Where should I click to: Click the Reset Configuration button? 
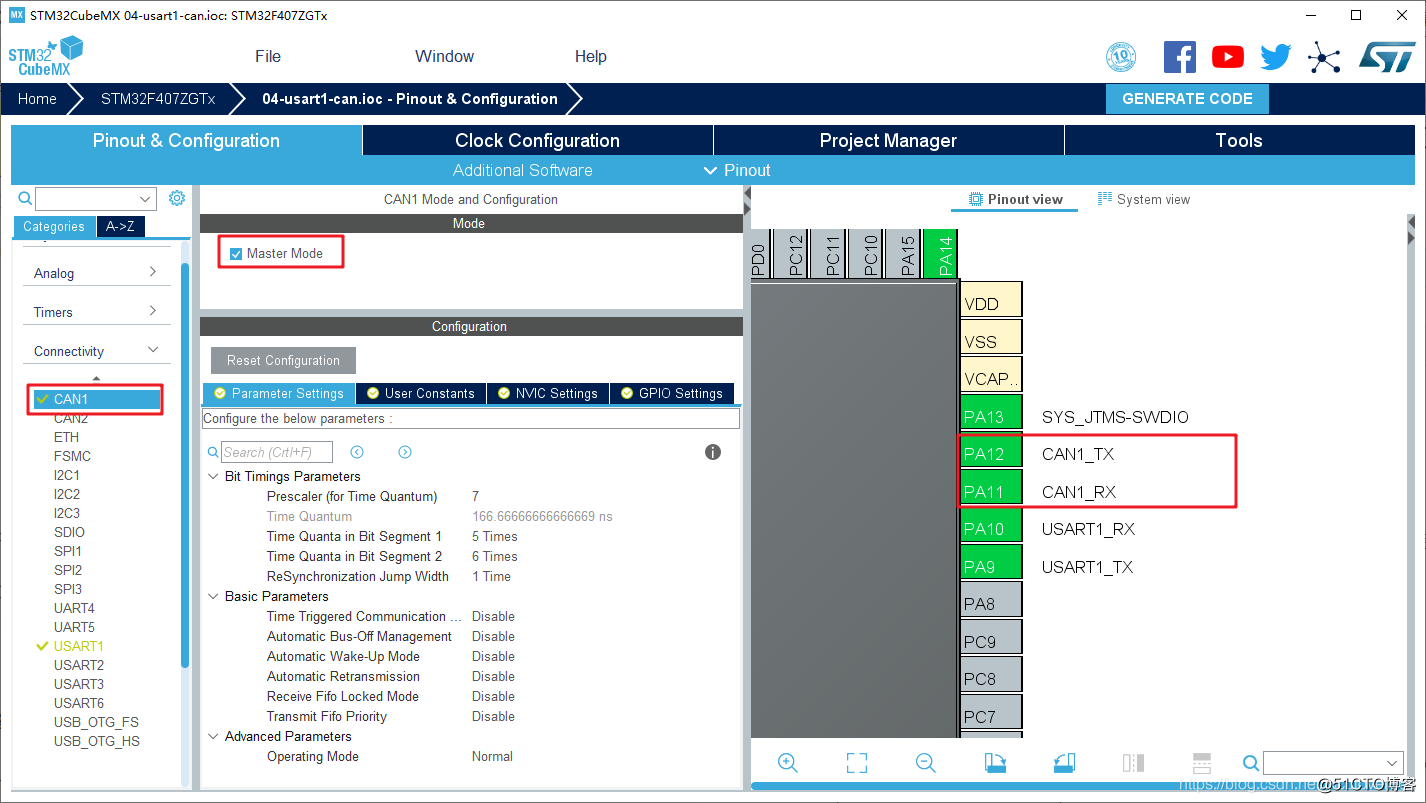[283, 361]
